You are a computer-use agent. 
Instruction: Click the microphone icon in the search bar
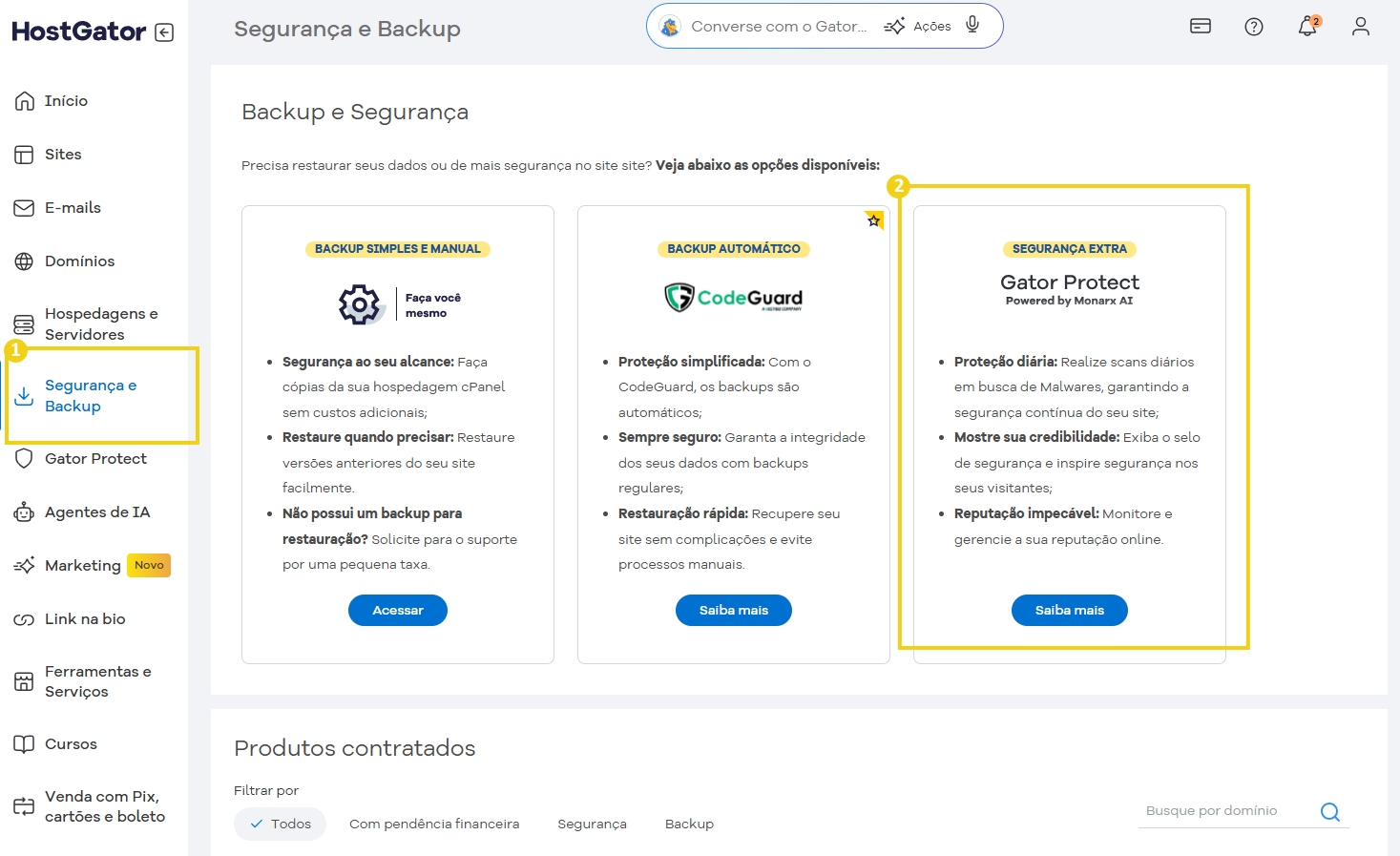(972, 25)
